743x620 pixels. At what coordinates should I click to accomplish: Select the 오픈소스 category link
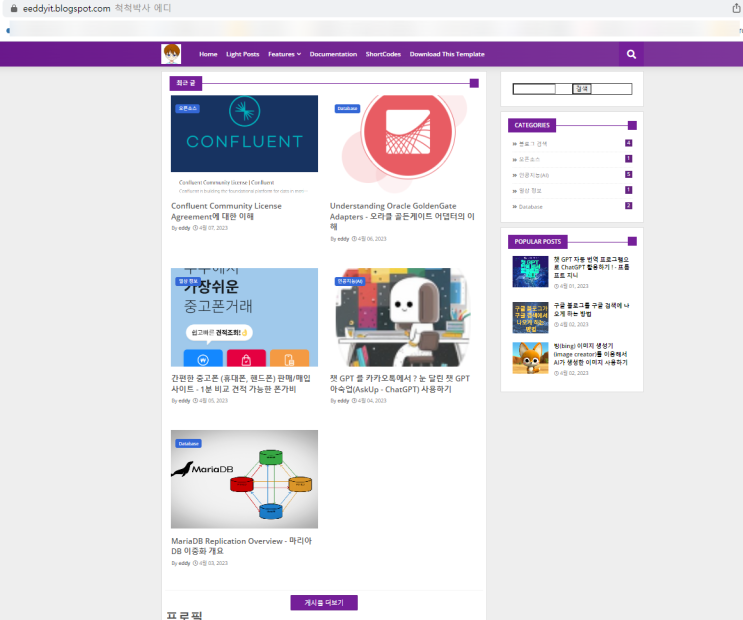[x=529, y=159]
